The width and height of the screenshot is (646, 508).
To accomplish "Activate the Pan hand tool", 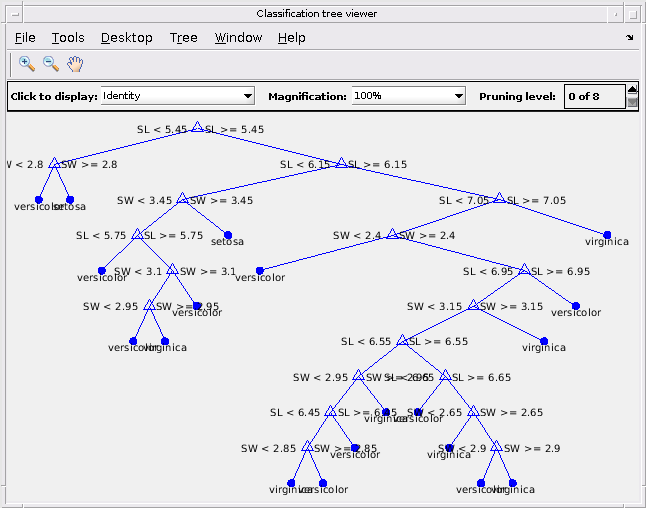I will [75, 64].
